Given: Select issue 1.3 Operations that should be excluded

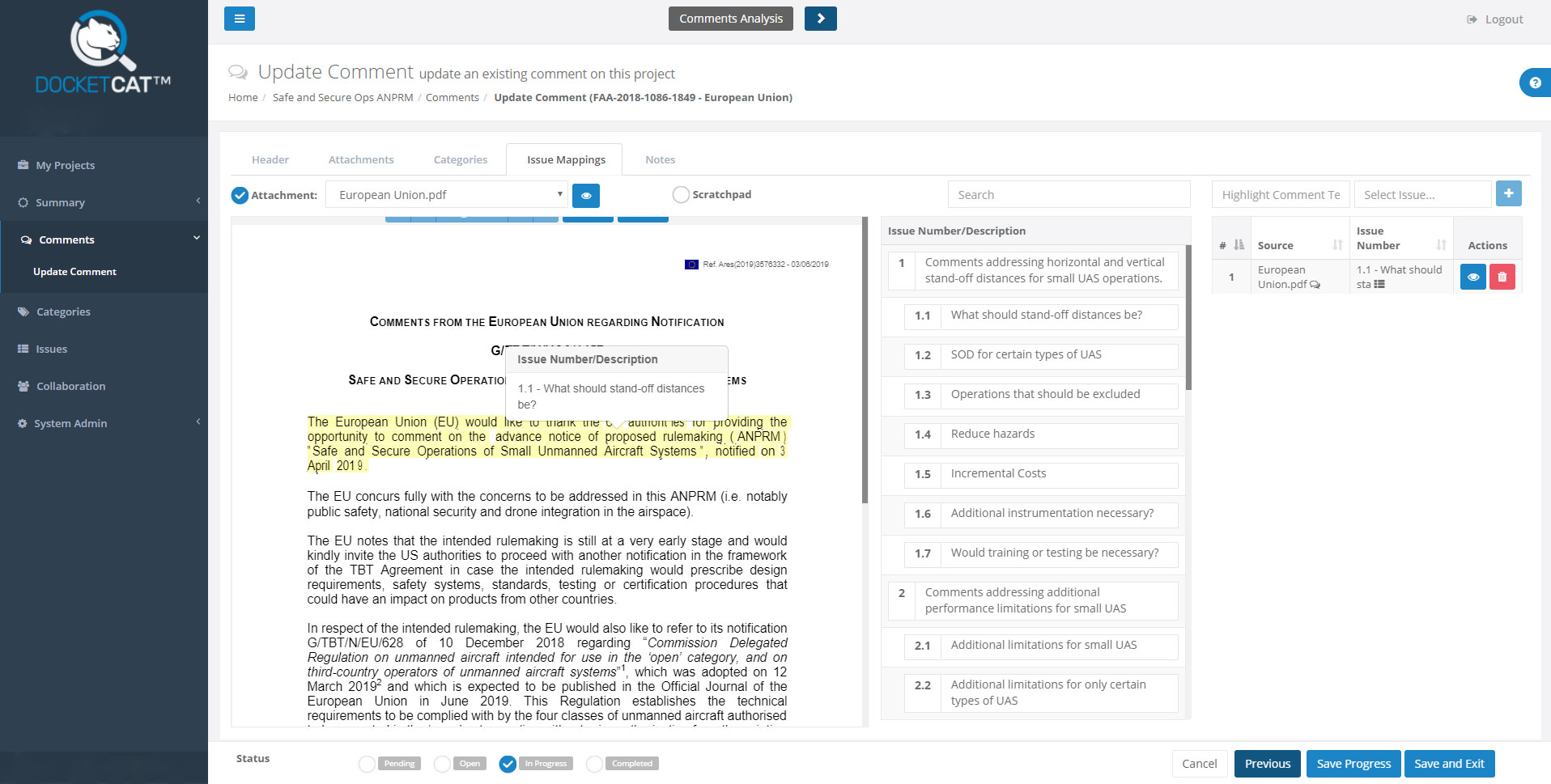Looking at the screenshot, I should coord(1041,395).
